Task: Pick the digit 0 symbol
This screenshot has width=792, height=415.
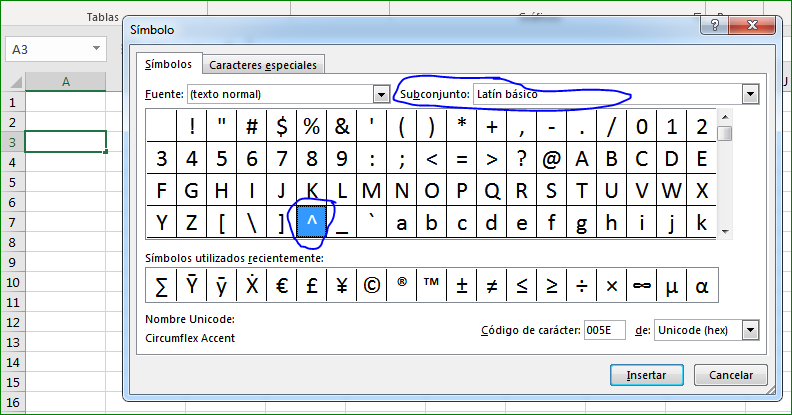Action: coord(641,126)
